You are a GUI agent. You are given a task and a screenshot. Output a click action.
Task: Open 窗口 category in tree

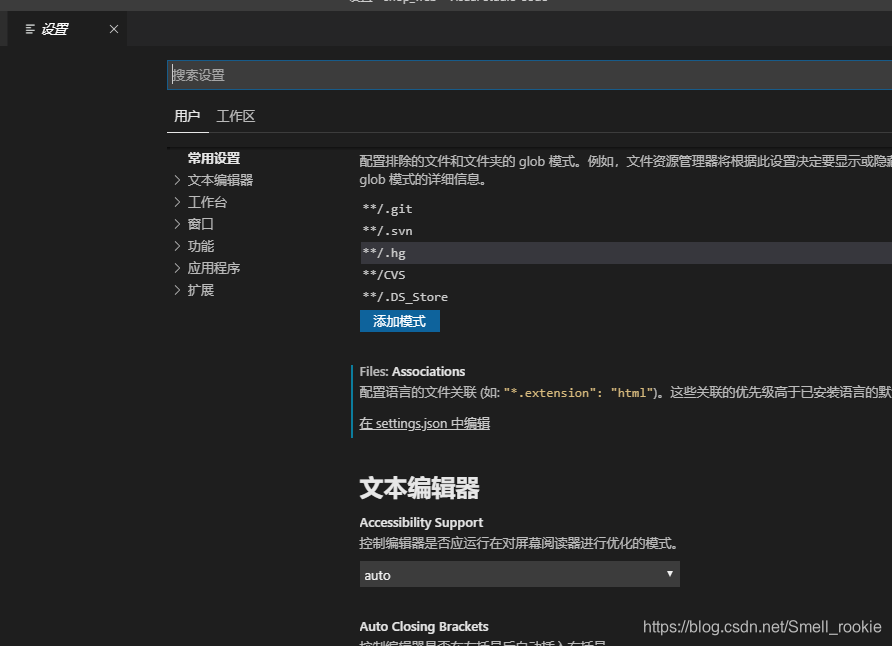(201, 224)
